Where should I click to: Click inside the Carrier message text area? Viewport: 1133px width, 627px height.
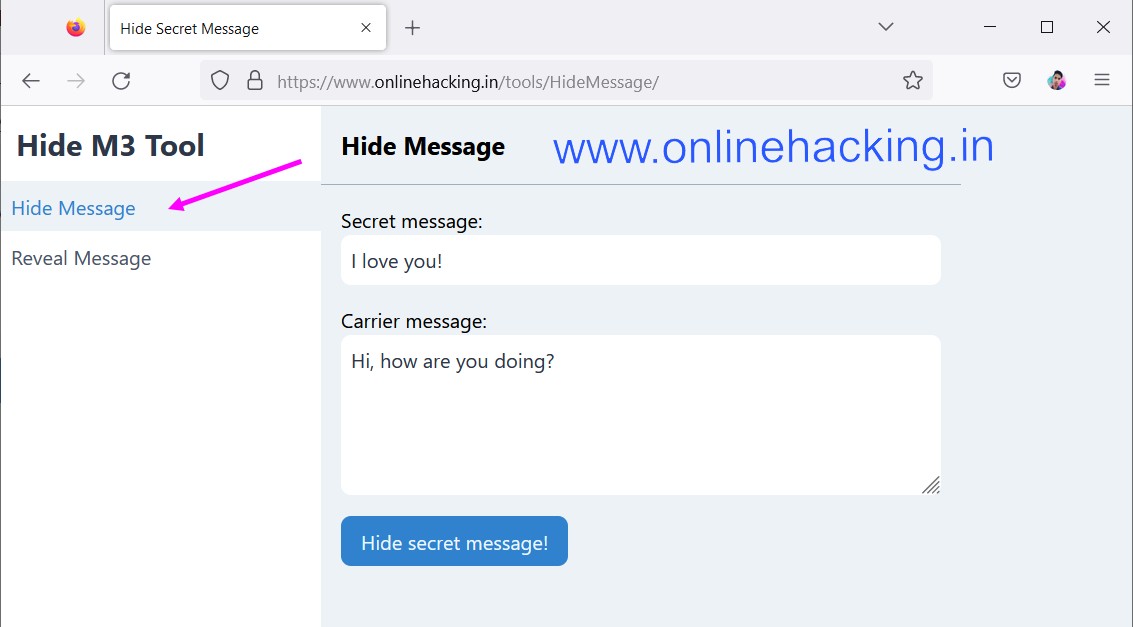pos(641,415)
